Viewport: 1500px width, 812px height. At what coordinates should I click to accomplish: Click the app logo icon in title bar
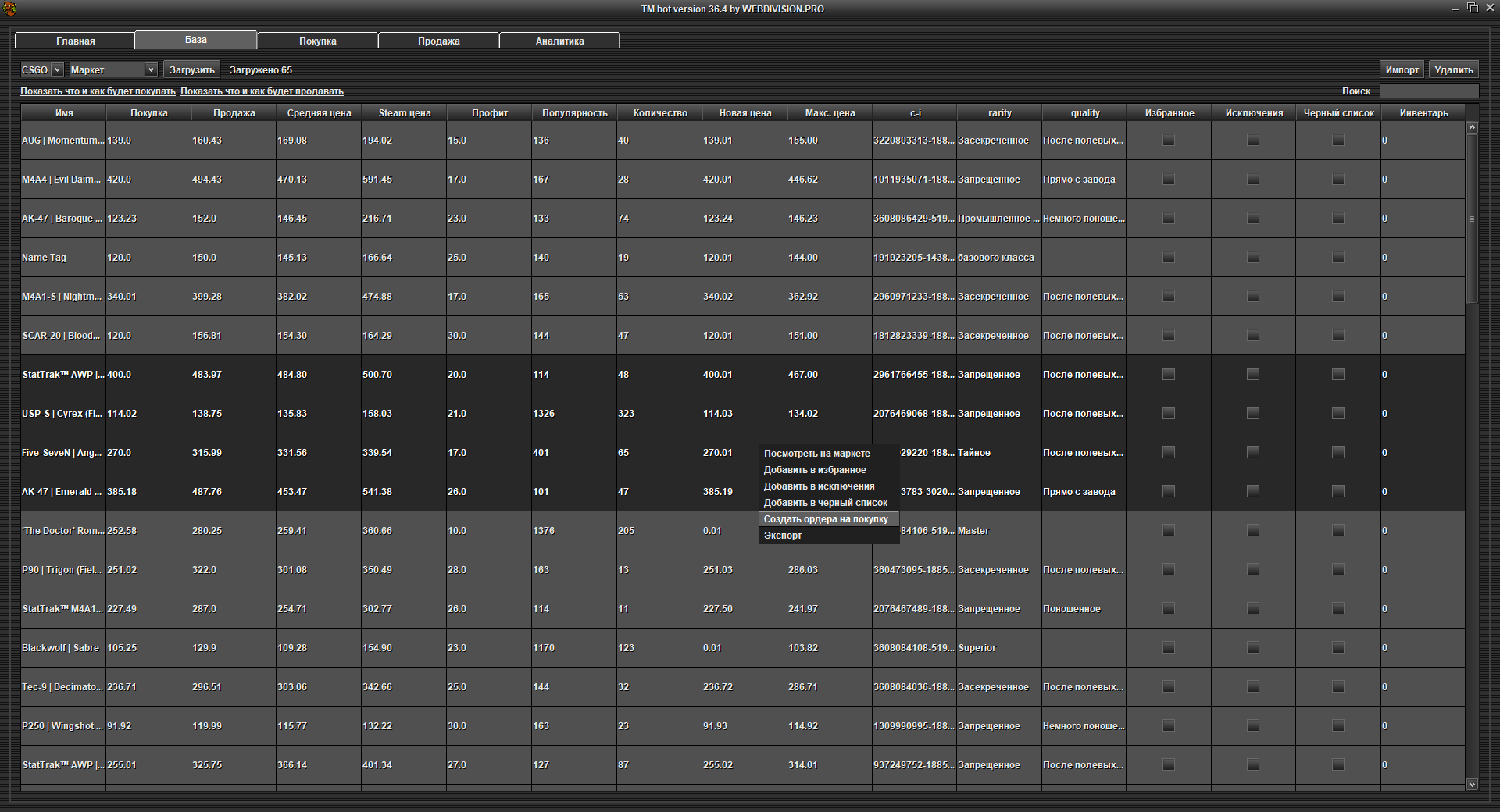pos(9,9)
